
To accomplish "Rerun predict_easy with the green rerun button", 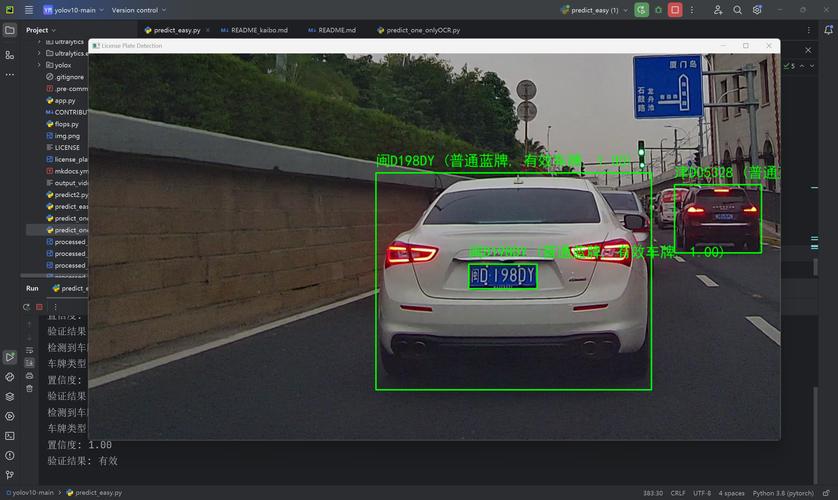I will click(x=641, y=10).
